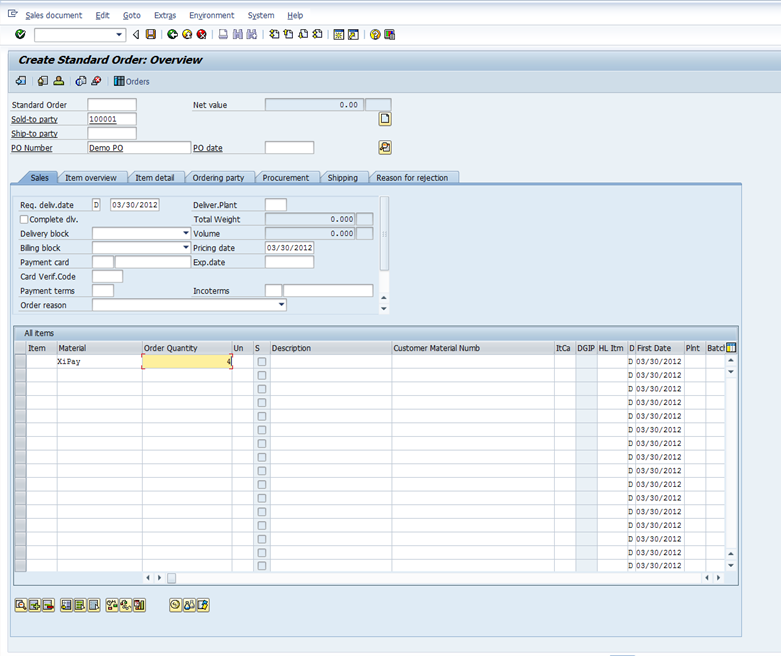Tick the Complete dlv. checkbox
Viewport: 781px width, 656px height.
[24, 219]
